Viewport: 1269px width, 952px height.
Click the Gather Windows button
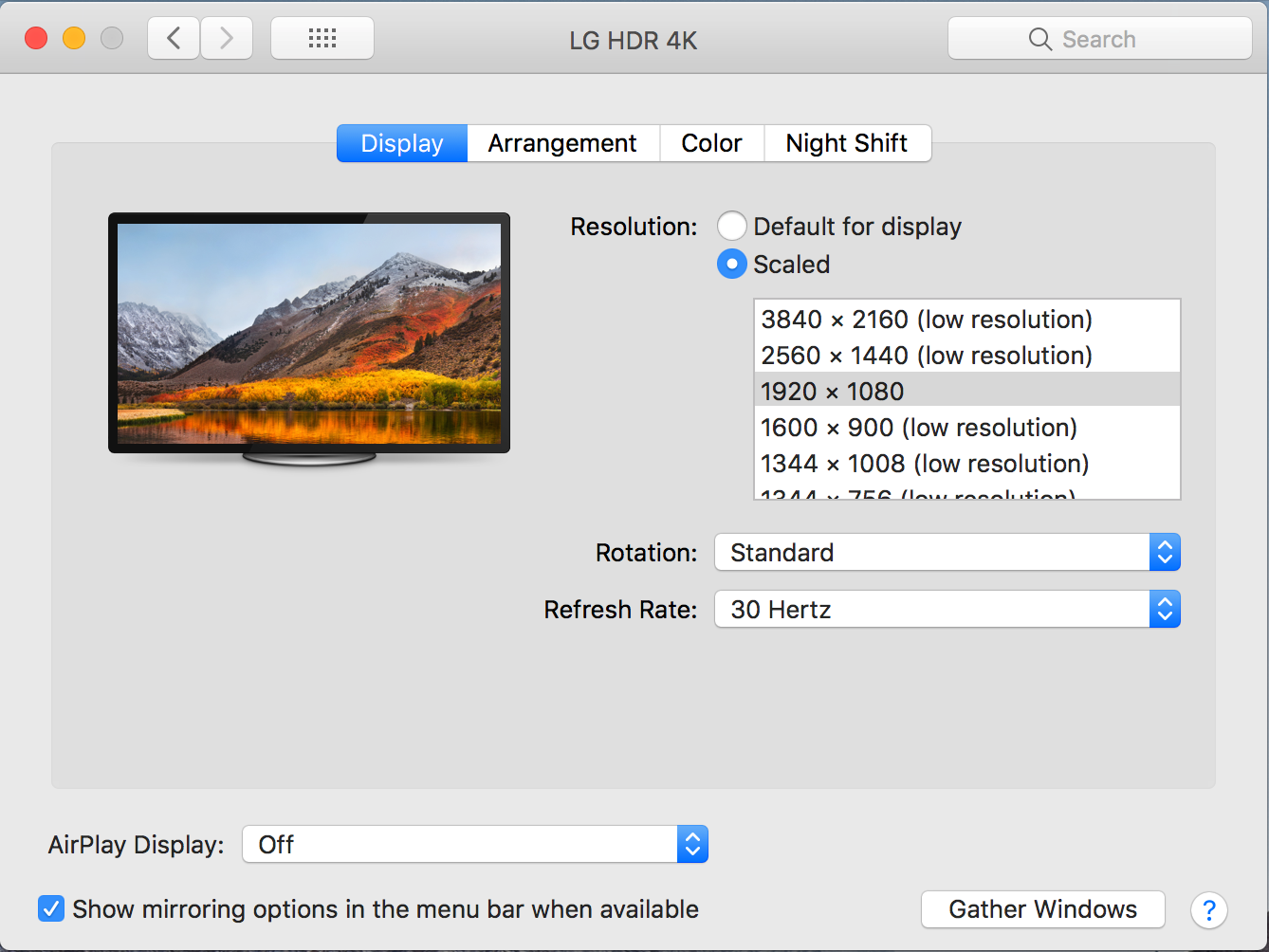click(1043, 909)
